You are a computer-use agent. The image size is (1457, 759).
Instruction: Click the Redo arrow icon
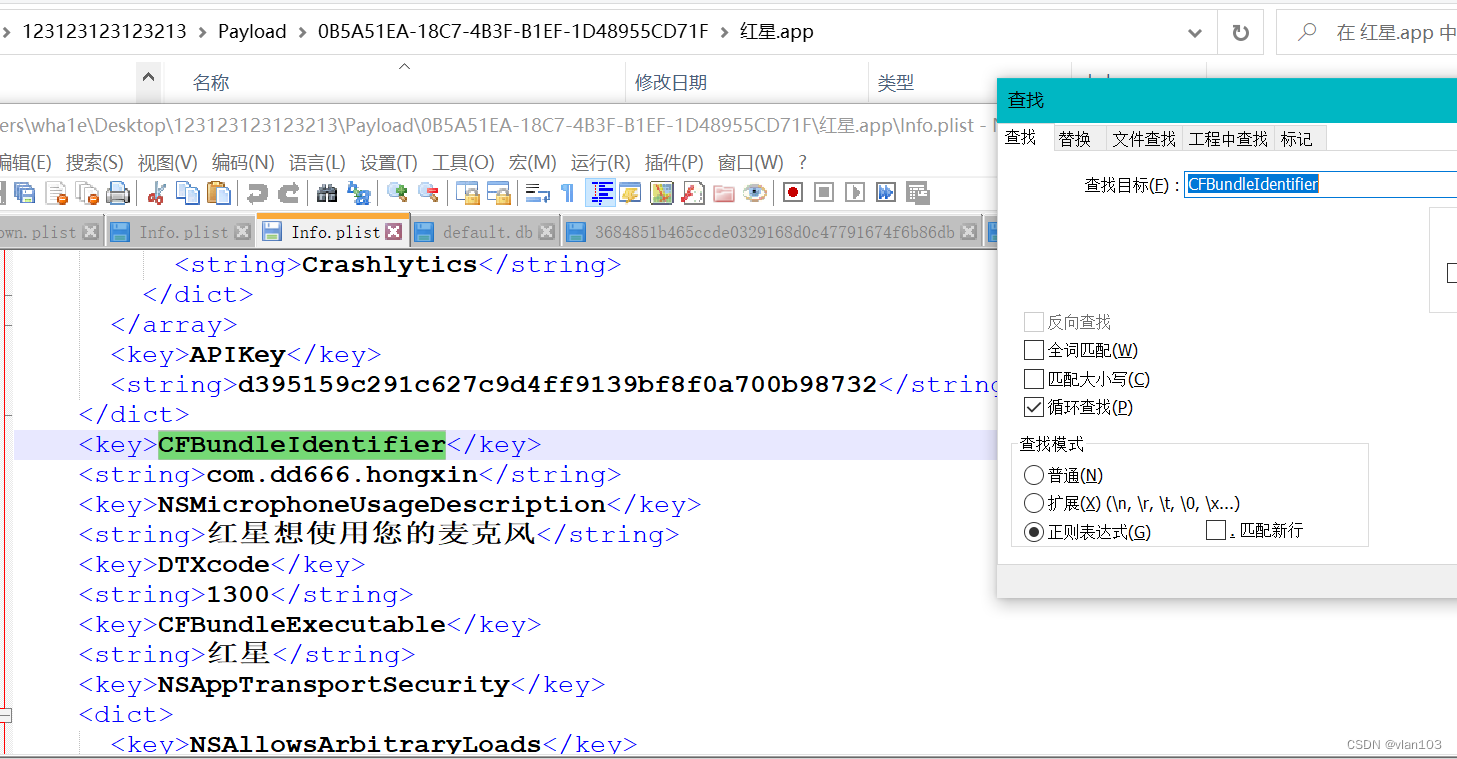click(x=288, y=192)
